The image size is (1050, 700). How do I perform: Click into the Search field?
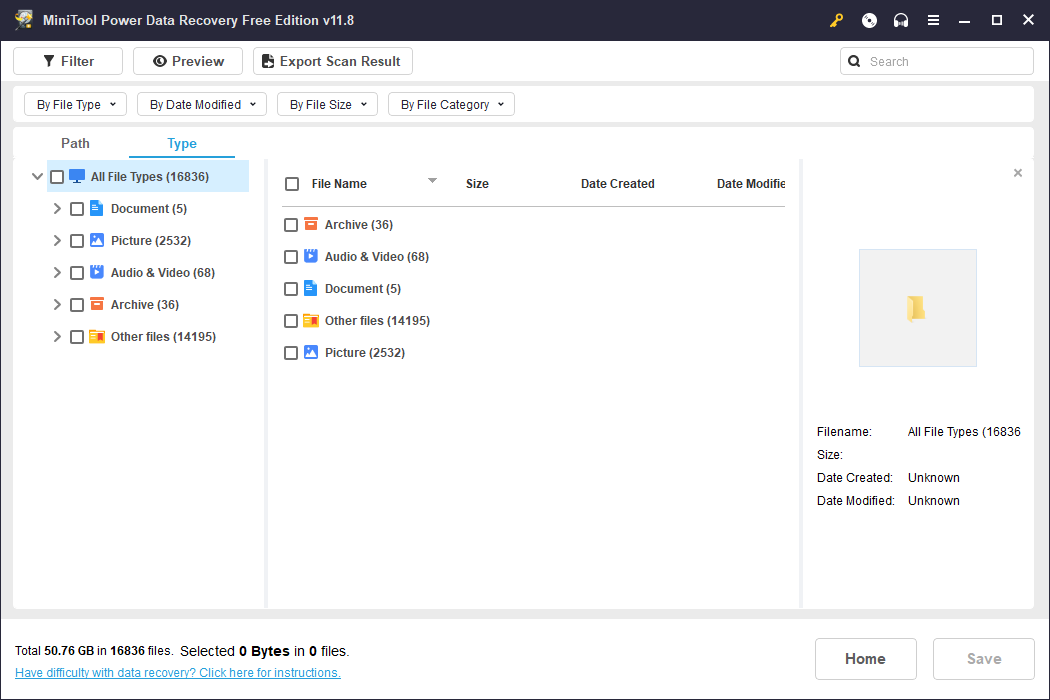pos(937,61)
